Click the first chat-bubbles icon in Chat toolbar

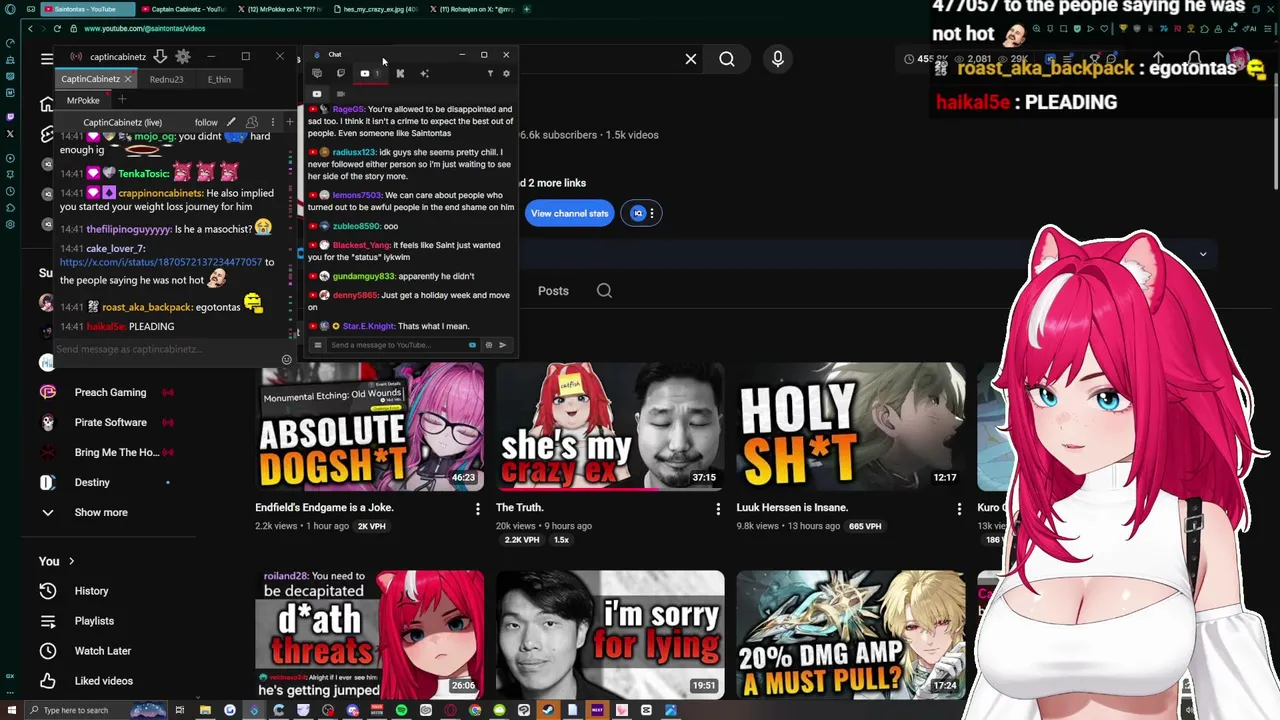tap(317, 73)
